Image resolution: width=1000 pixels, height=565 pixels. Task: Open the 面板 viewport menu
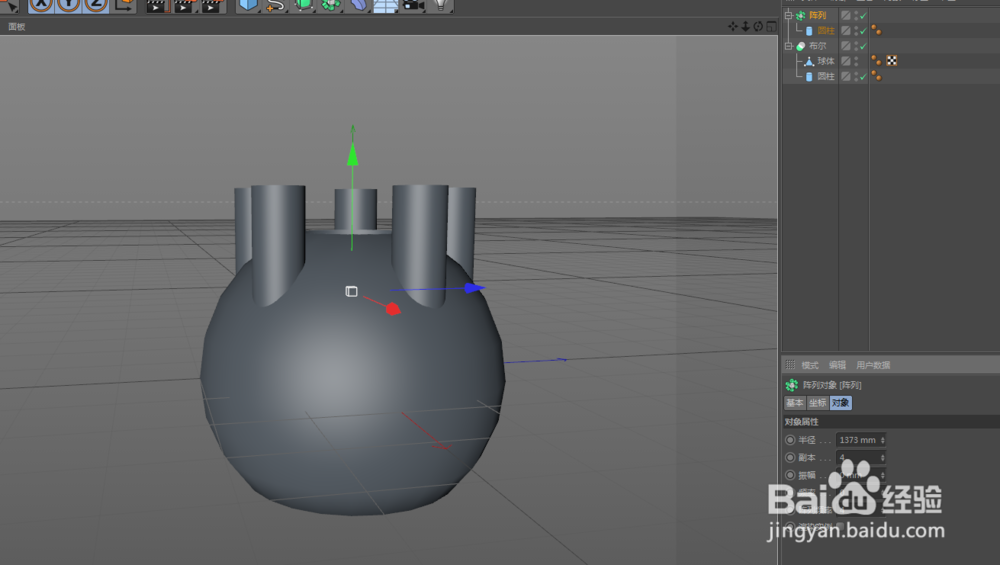[17, 27]
